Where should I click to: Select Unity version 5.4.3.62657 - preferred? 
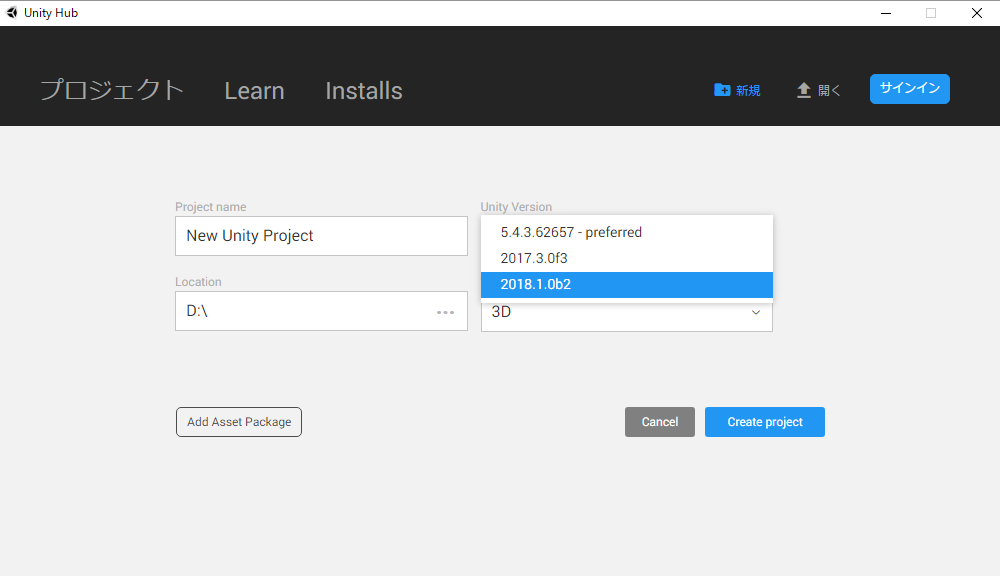click(x=626, y=232)
